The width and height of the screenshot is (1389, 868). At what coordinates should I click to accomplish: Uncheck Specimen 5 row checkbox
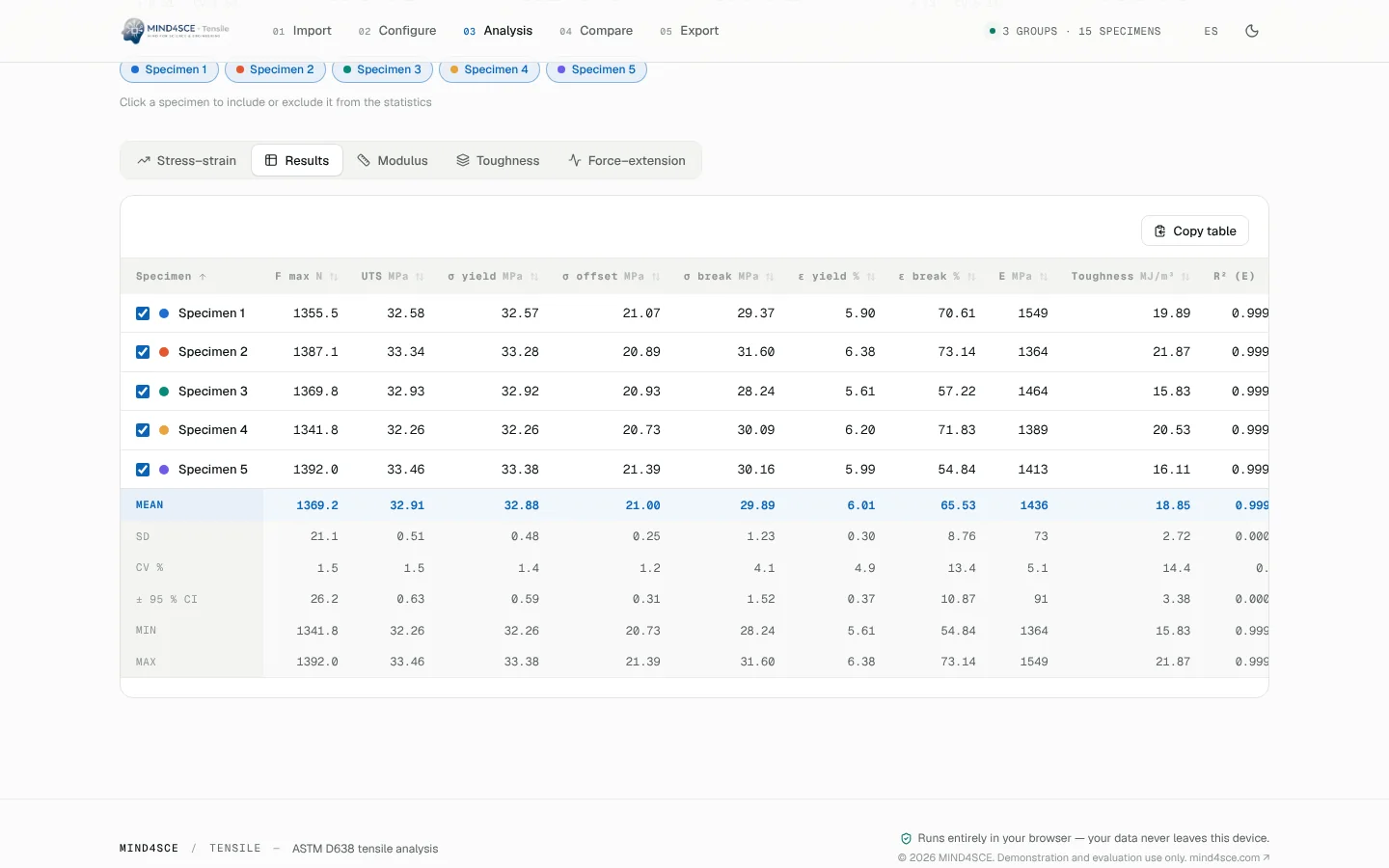[143, 470]
